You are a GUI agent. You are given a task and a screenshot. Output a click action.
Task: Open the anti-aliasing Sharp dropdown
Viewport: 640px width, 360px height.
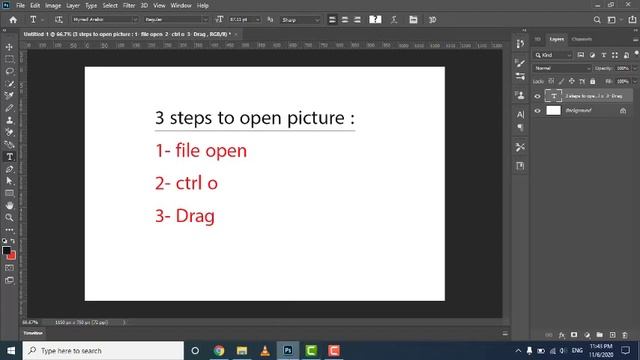click(x=300, y=20)
